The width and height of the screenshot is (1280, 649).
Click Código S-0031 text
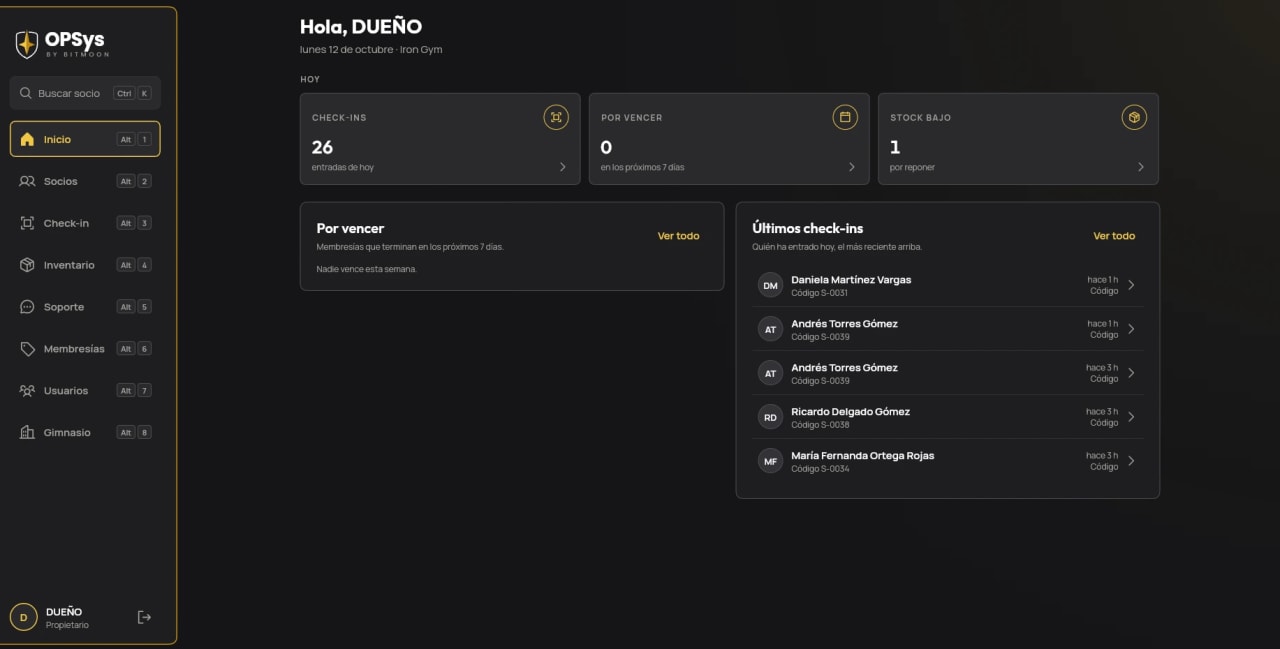pos(819,293)
